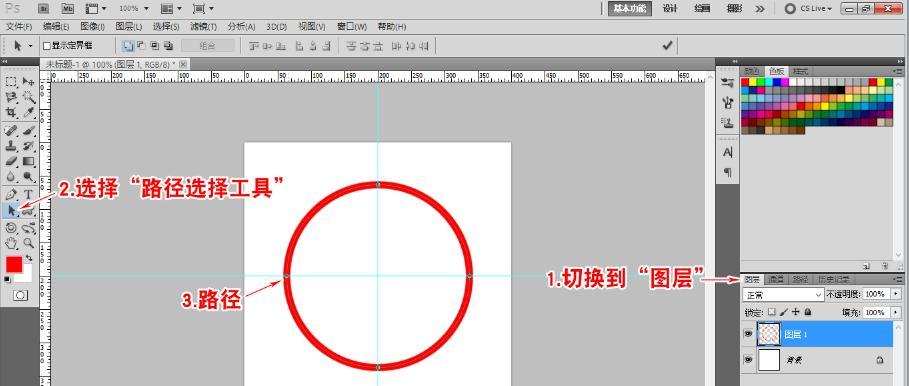Click the 组合 combine button
The height and width of the screenshot is (386, 909).
click(x=208, y=45)
